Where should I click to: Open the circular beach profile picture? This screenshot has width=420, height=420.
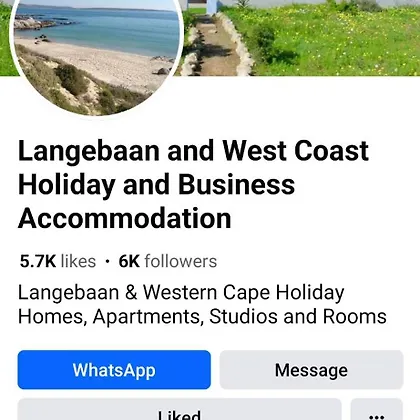coord(97,55)
